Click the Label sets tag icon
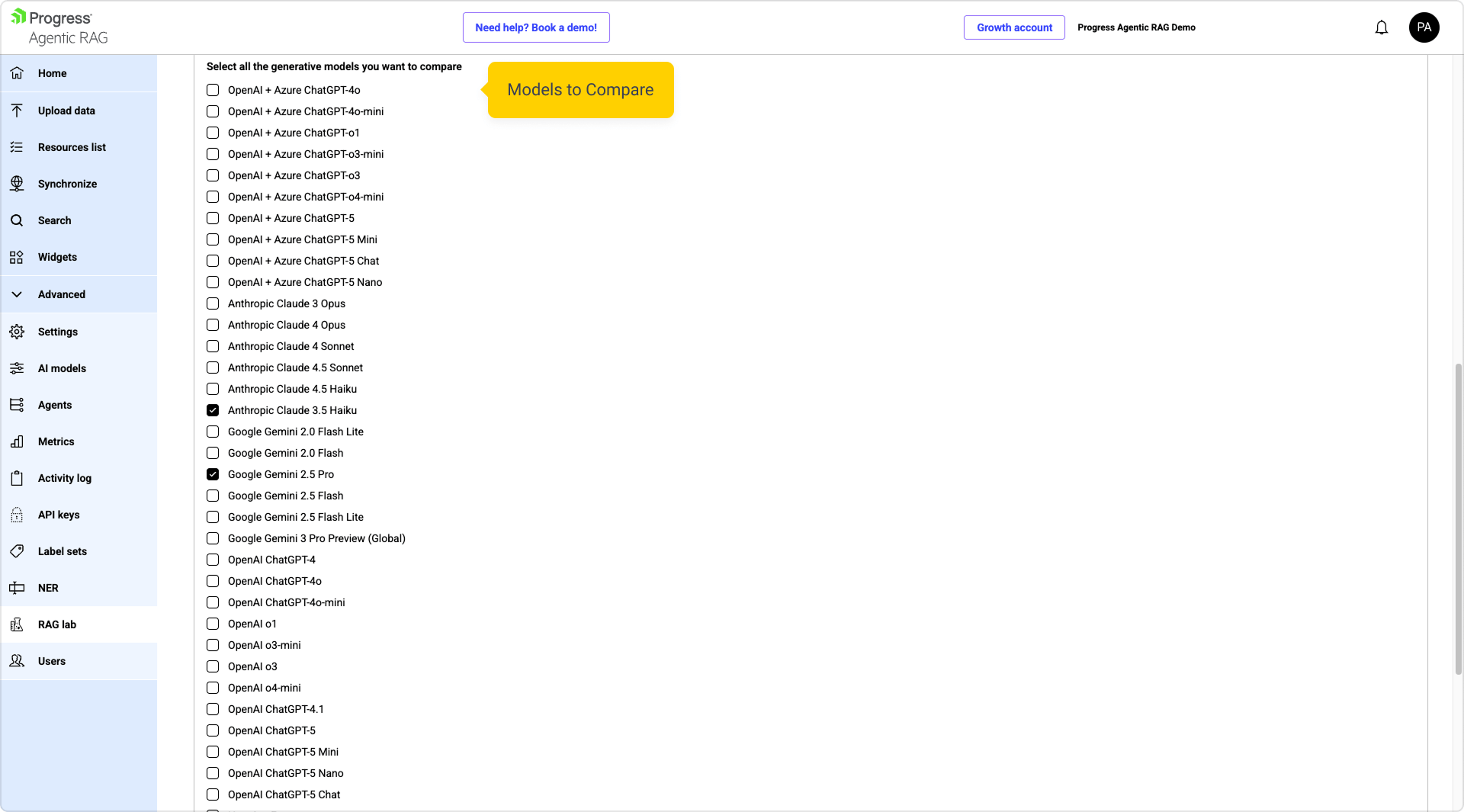The height and width of the screenshot is (812, 1464). [17, 551]
